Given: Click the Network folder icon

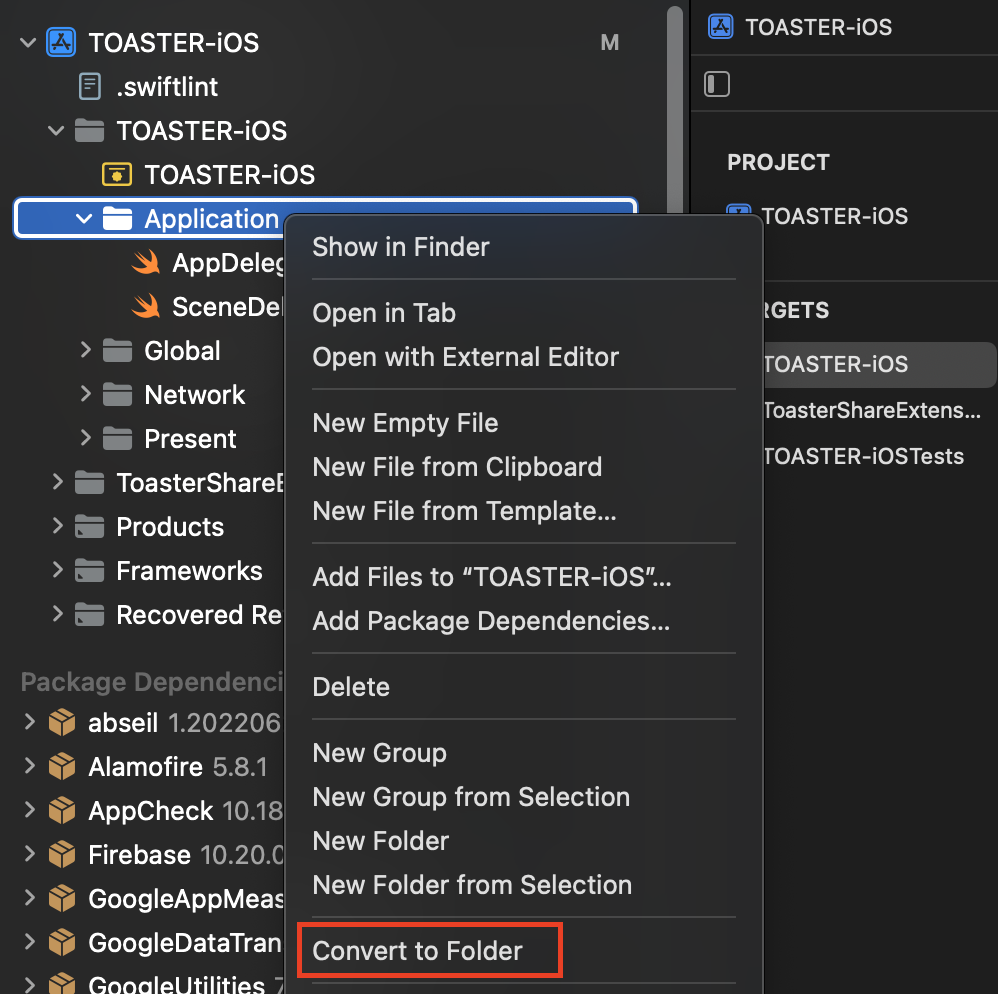Looking at the screenshot, I should point(117,395).
